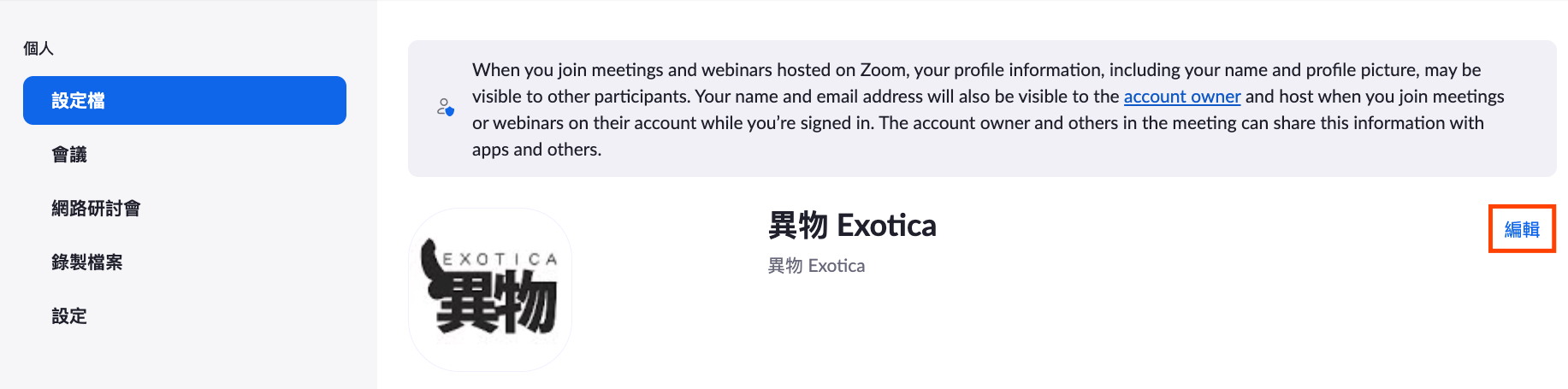
Task: Open the 網路研討會 sidebar section
Action: tap(96, 209)
